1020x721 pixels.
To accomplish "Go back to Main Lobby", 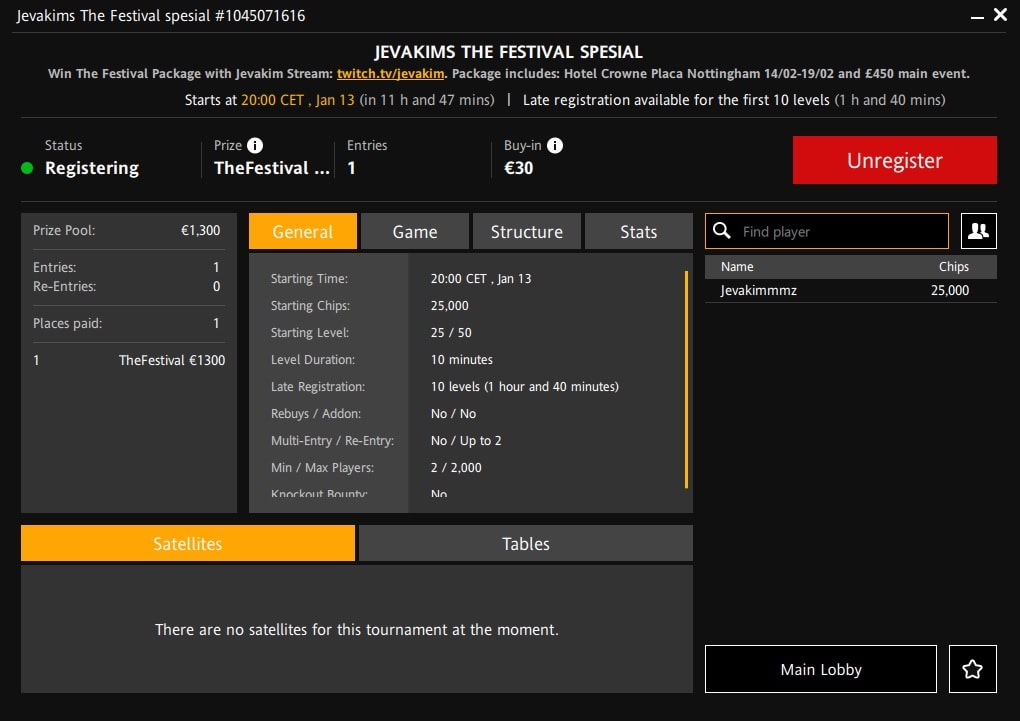I will click(x=821, y=669).
